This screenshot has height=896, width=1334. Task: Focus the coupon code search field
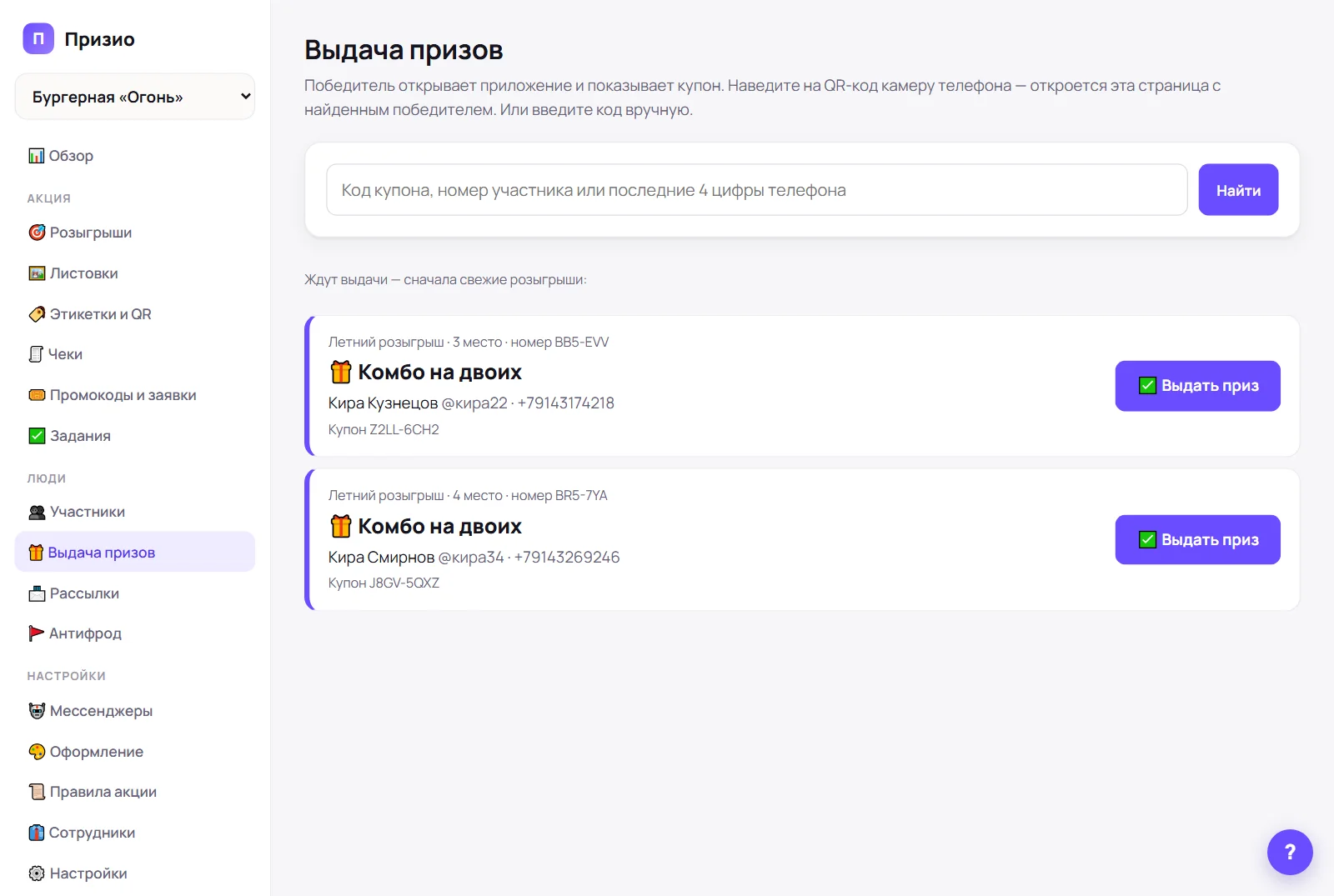point(757,190)
